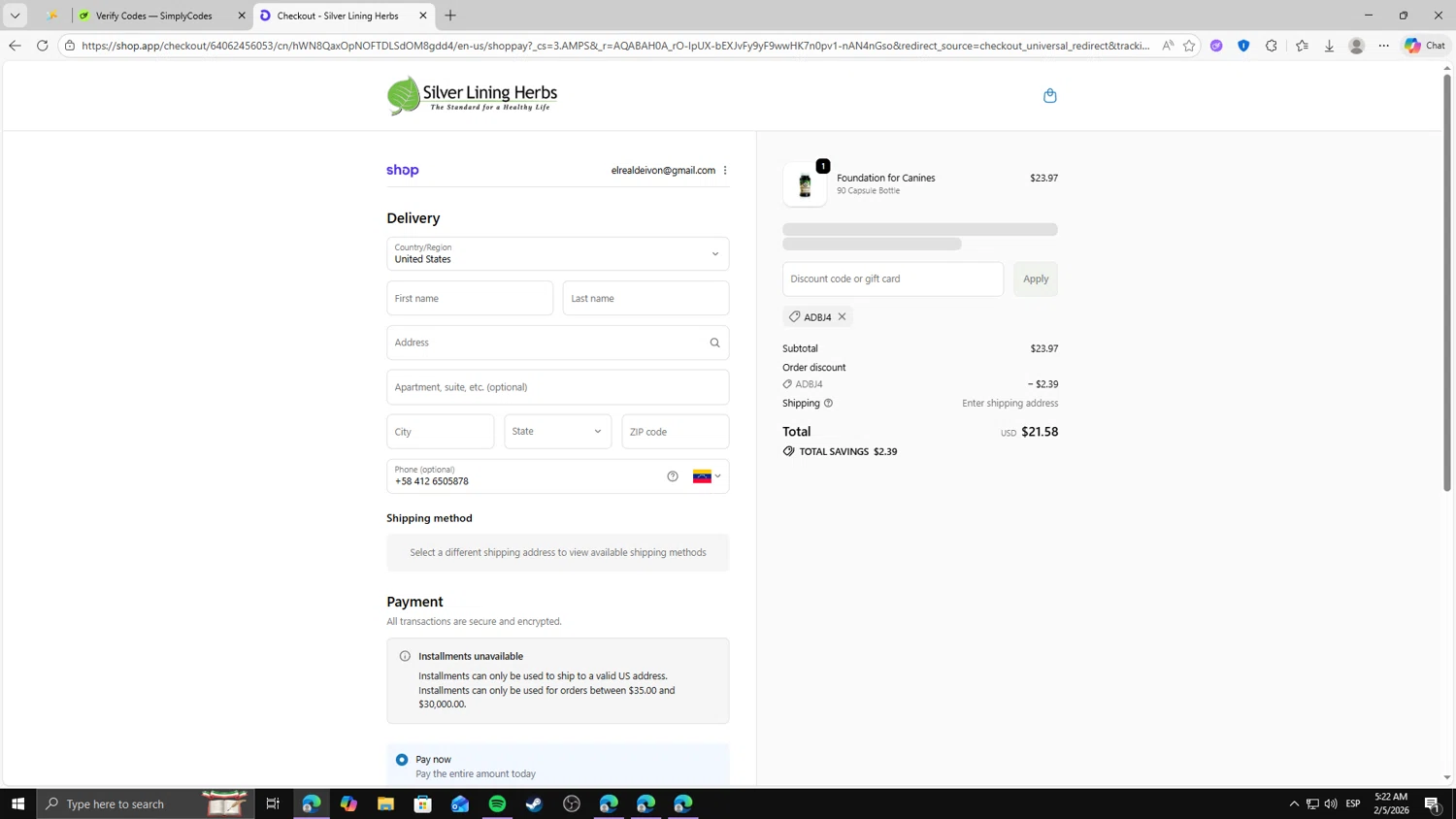Open the notification center icon
This screenshot has height=819, width=1456.
pos(1432,803)
